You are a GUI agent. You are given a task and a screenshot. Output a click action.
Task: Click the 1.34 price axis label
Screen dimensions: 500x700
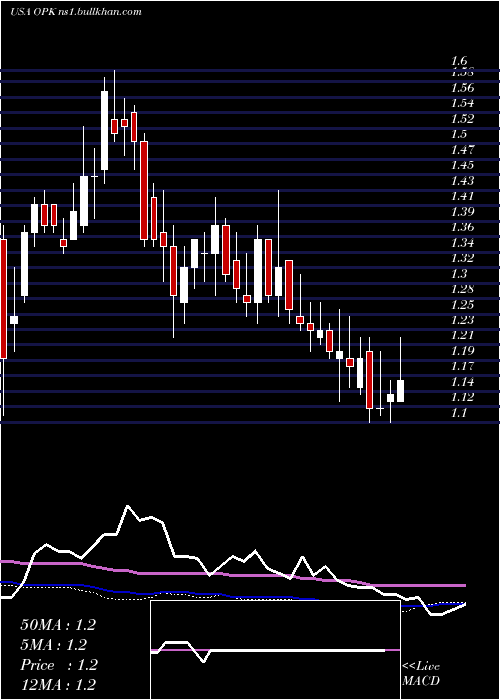463,243
